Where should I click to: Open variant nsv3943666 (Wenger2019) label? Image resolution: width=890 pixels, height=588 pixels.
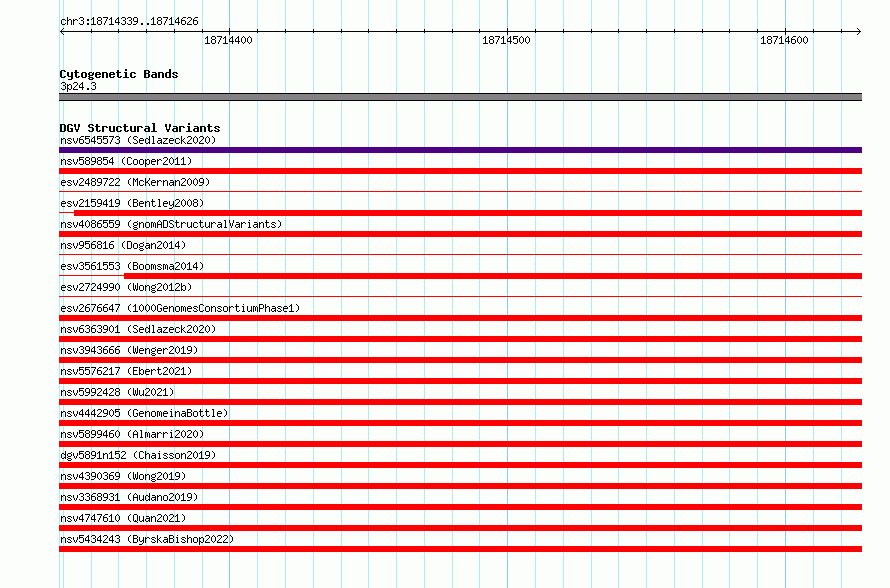click(129, 350)
